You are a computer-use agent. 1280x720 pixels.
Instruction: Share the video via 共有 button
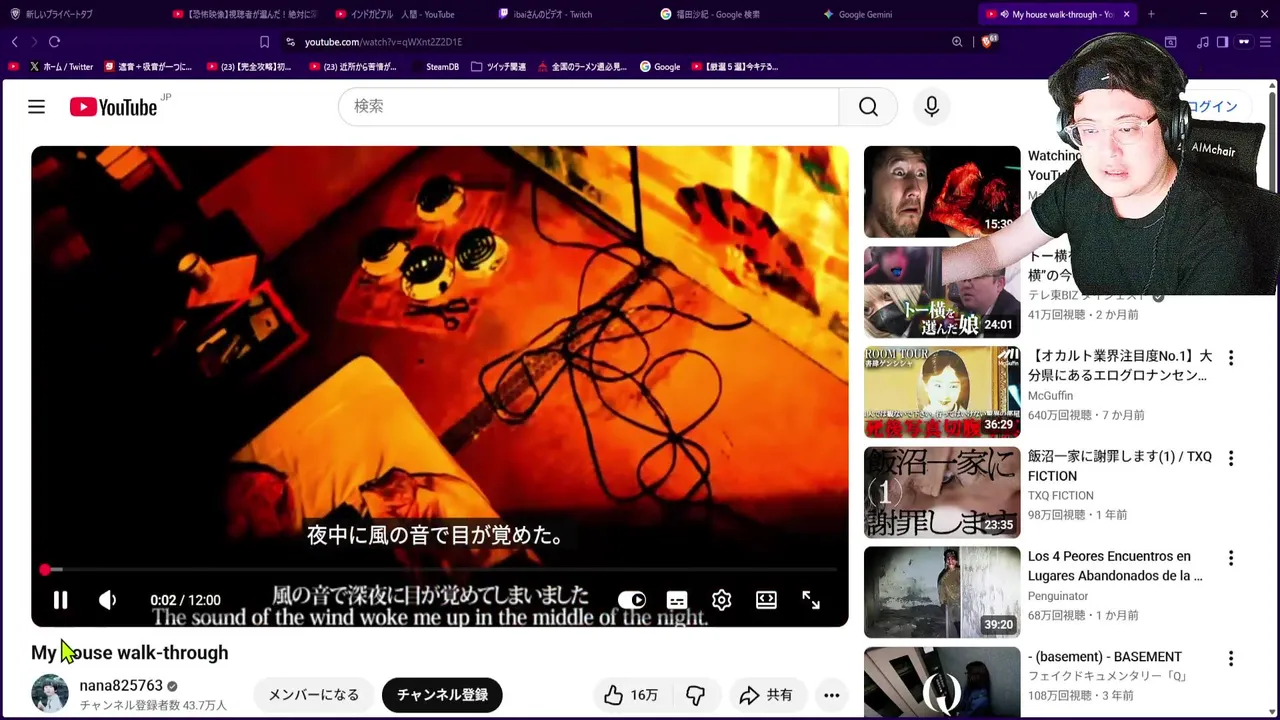(766, 695)
